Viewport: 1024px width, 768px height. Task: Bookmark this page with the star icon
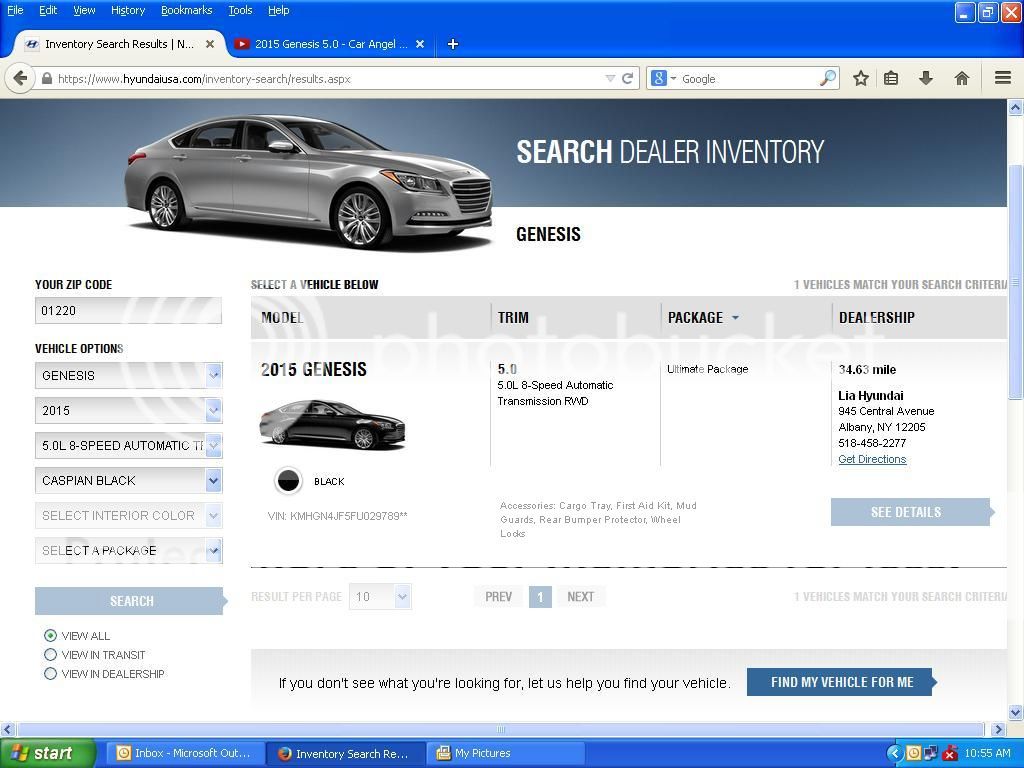(861, 78)
